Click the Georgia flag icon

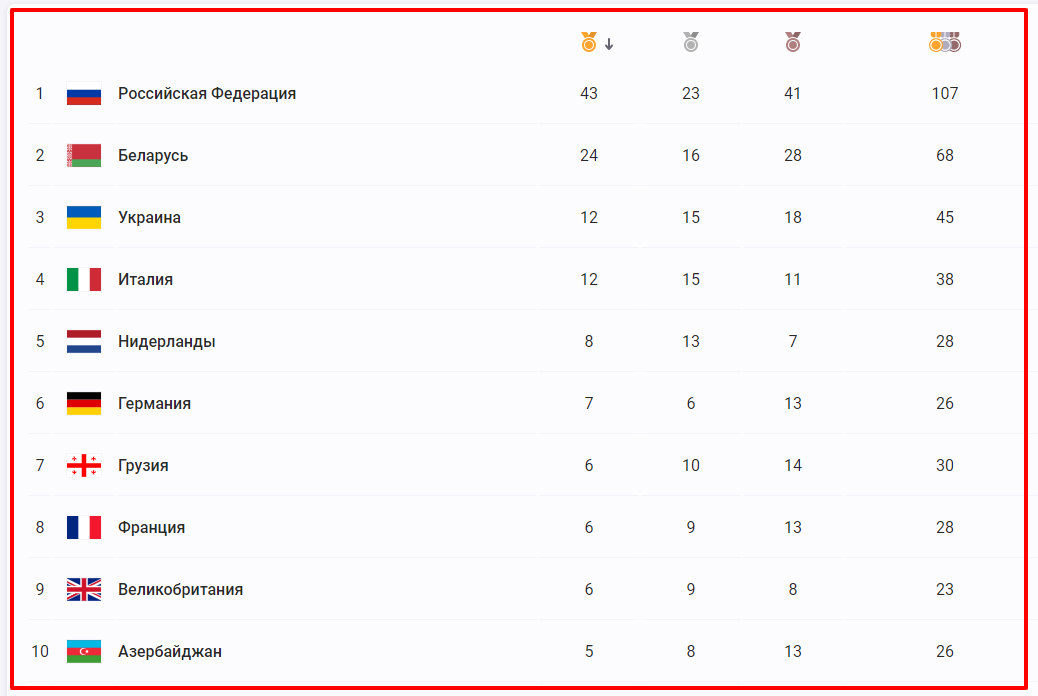pos(84,466)
